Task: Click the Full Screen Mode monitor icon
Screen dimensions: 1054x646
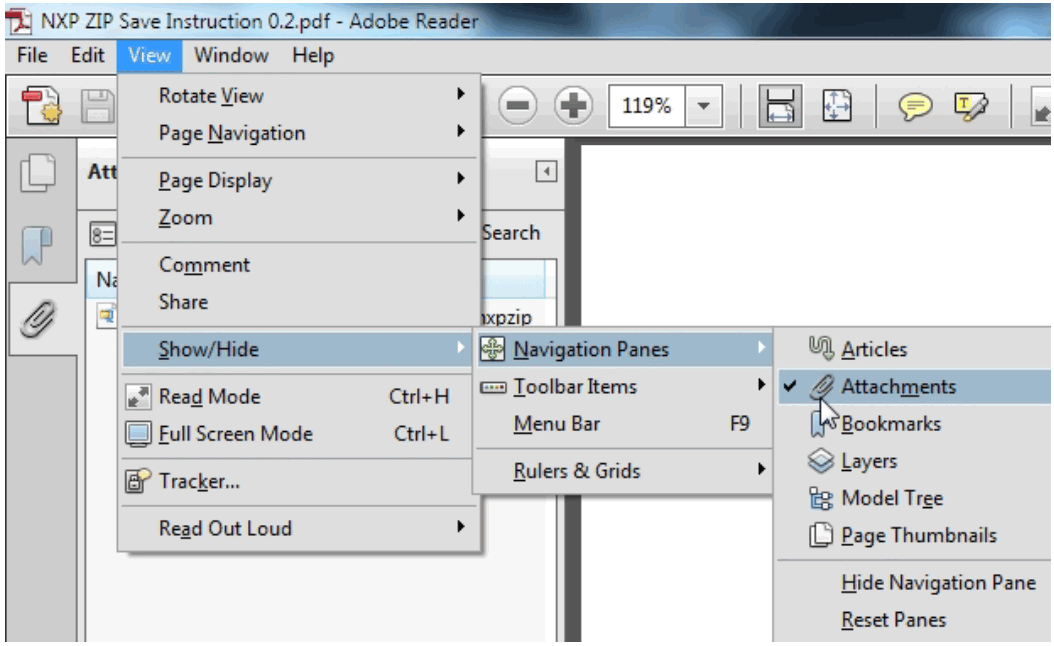Action: pos(138,434)
